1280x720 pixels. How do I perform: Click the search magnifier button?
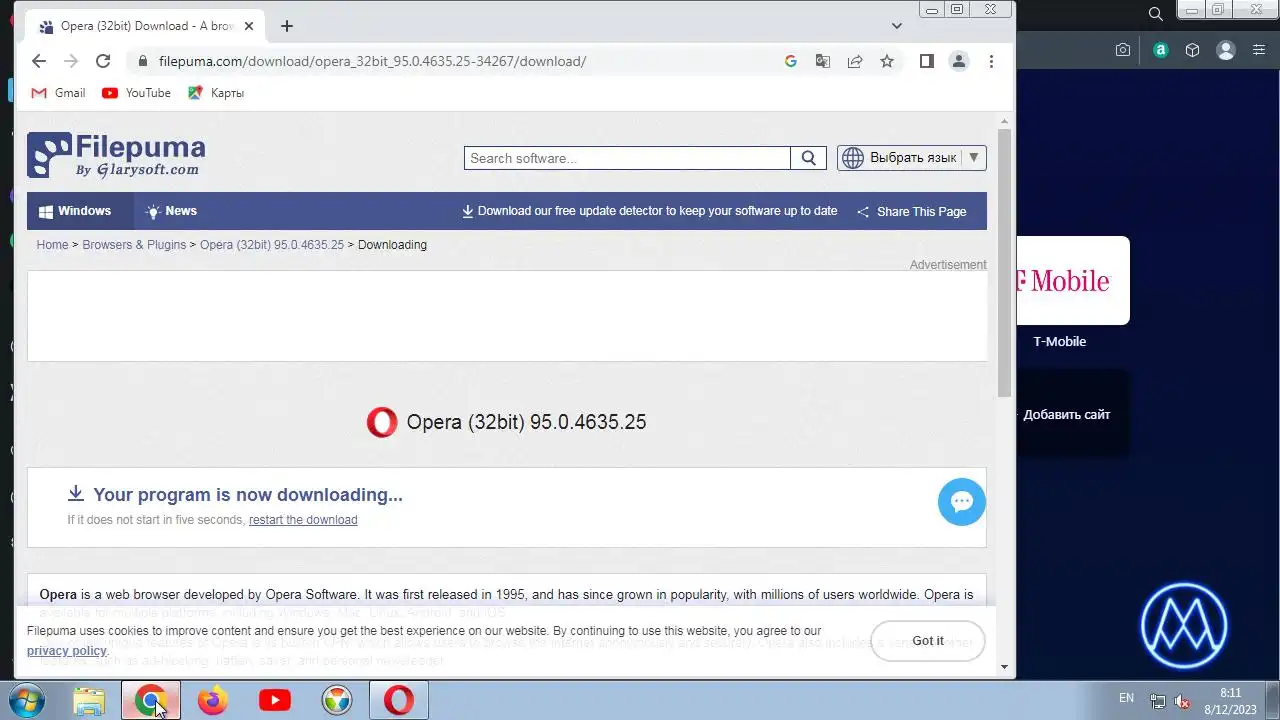(x=809, y=158)
